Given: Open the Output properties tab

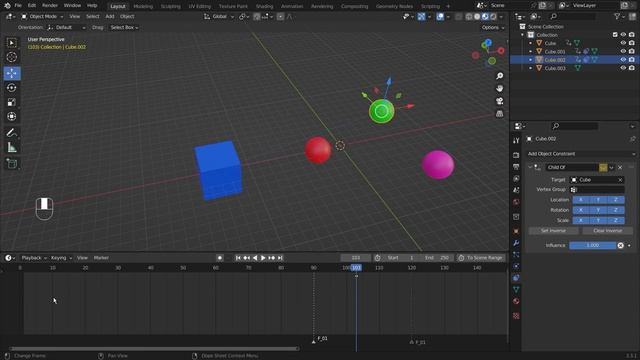Looking at the screenshot, I should (x=516, y=167).
